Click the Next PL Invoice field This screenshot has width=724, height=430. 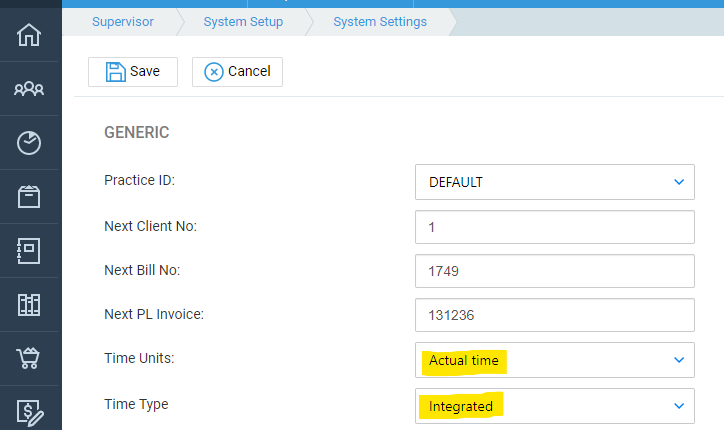pos(555,315)
